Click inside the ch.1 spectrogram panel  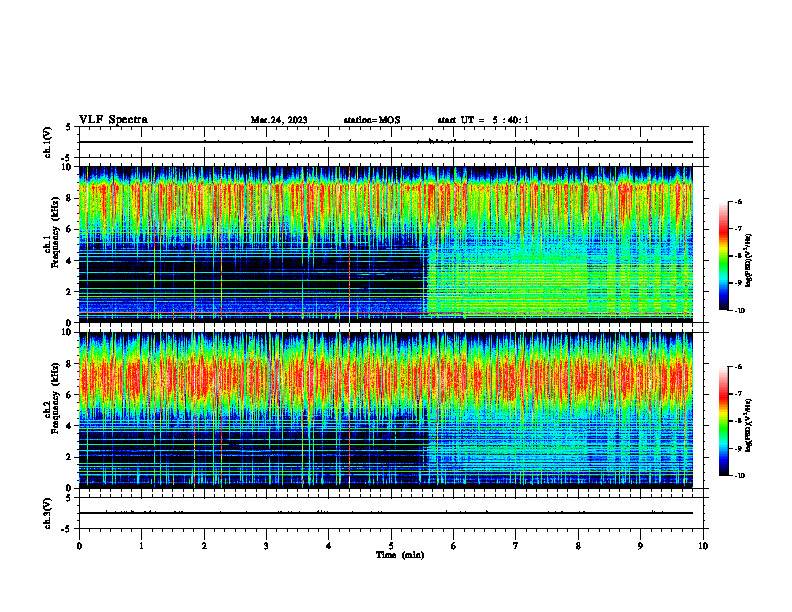coord(386,244)
